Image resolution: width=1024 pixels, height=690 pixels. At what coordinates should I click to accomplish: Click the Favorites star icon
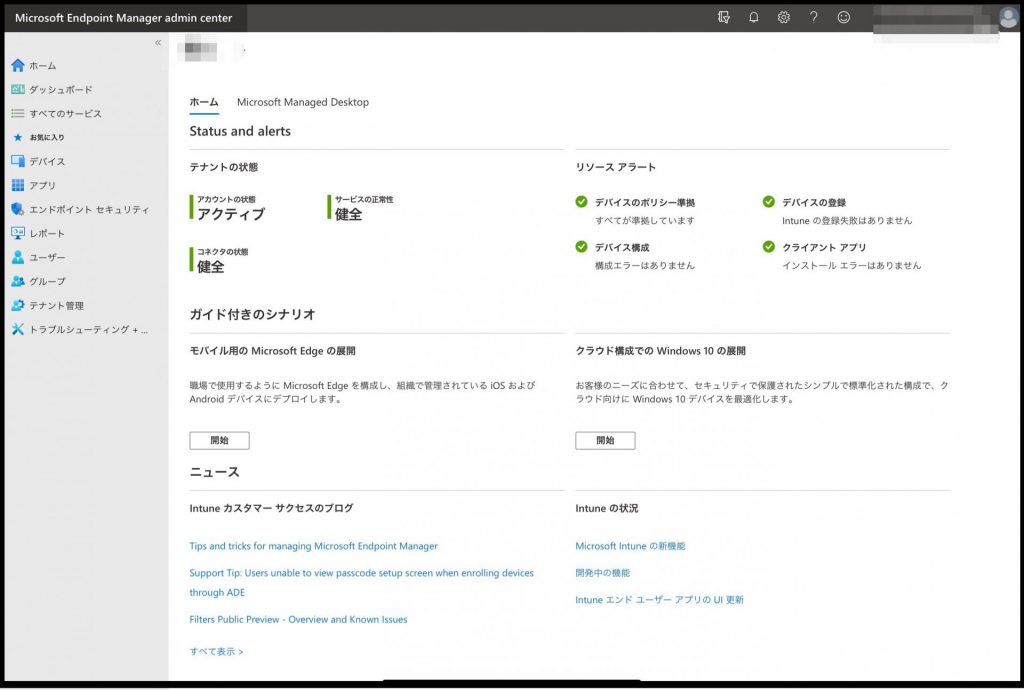(18, 137)
